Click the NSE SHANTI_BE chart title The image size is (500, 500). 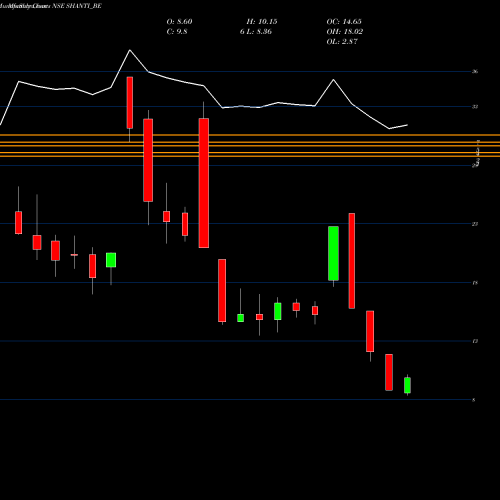pyautogui.click(x=77, y=6)
